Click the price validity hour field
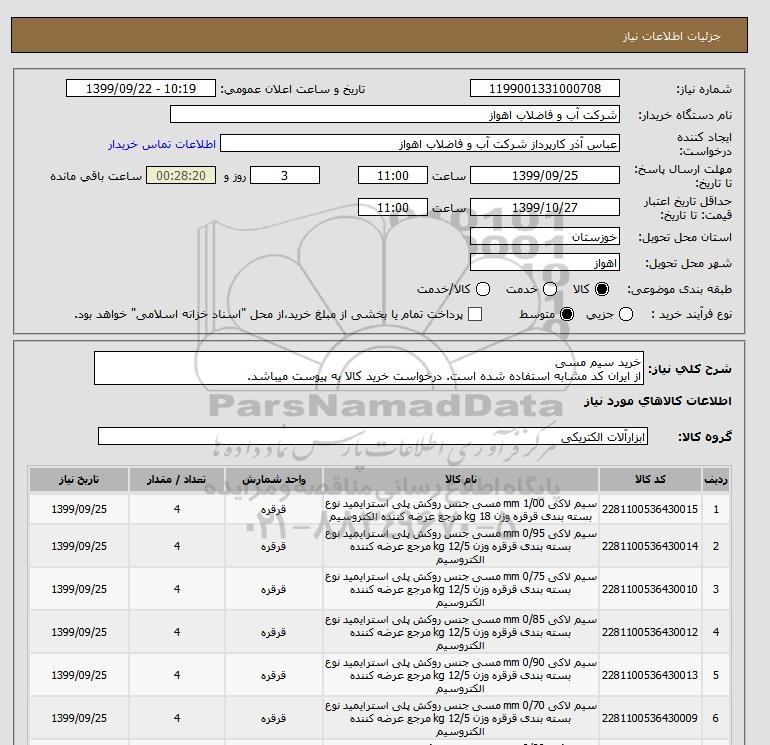The image size is (770, 745). pyautogui.click(x=393, y=207)
